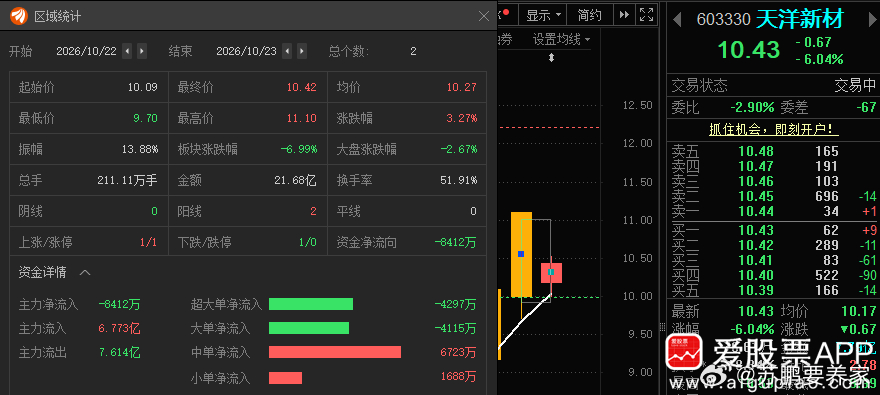Click 买三 price 10.41

point(756,260)
